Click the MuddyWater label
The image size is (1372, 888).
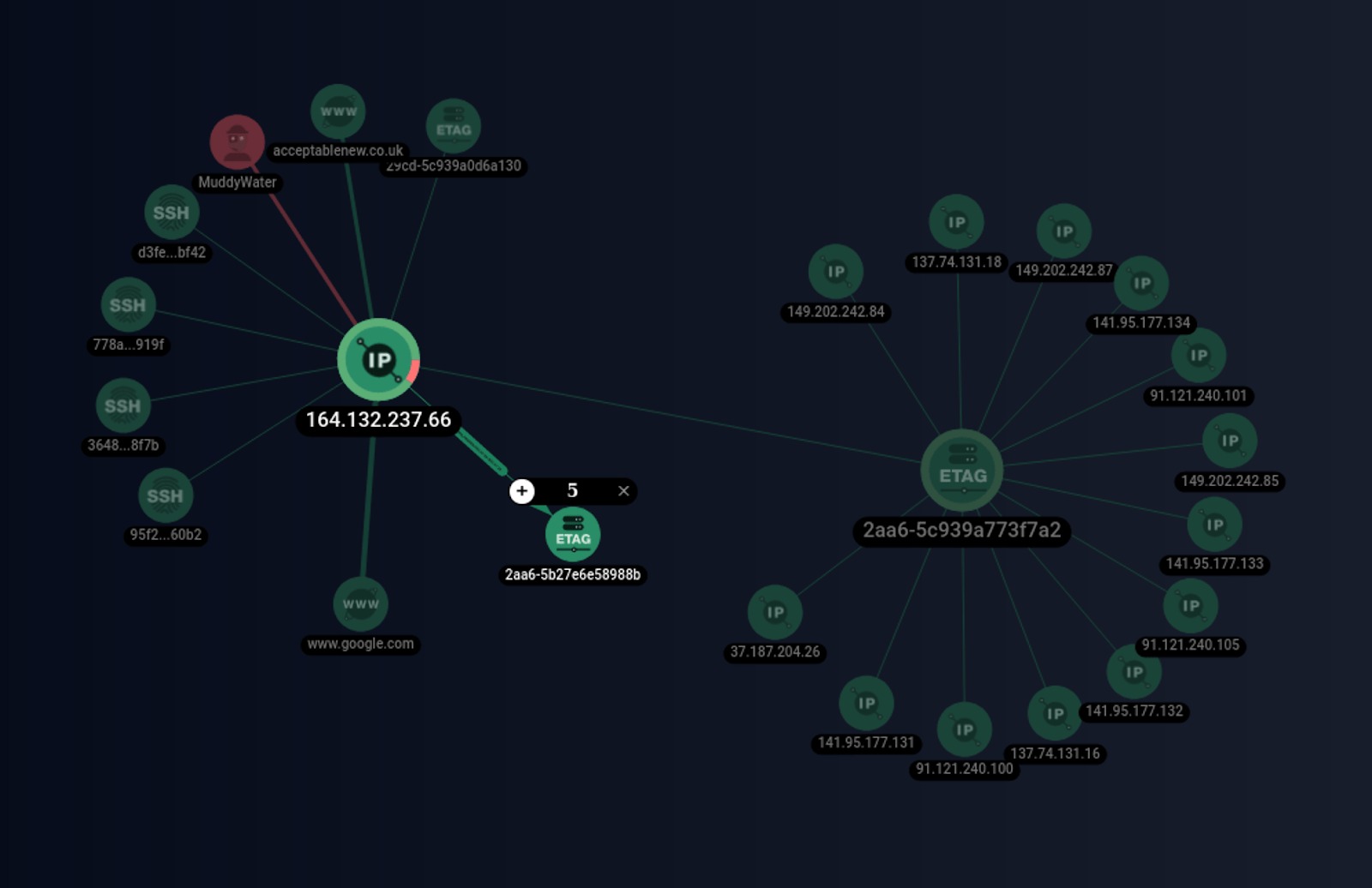pos(237,183)
